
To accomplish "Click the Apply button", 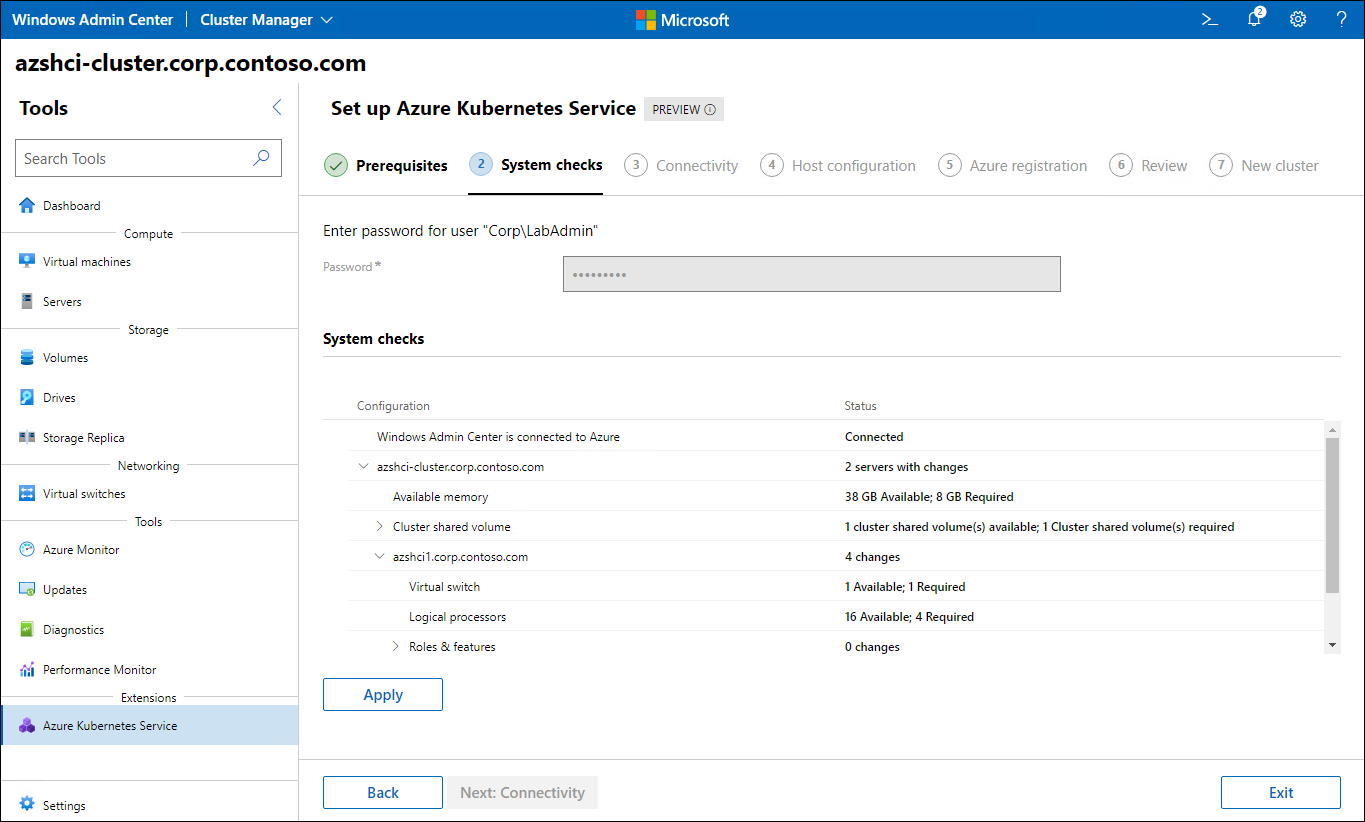I will [382, 694].
